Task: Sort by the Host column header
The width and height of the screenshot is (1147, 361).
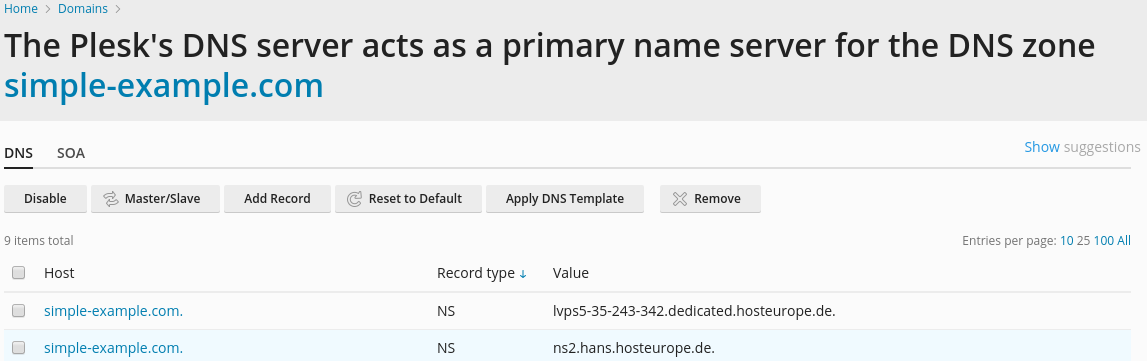Action: [x=59, y=273]
